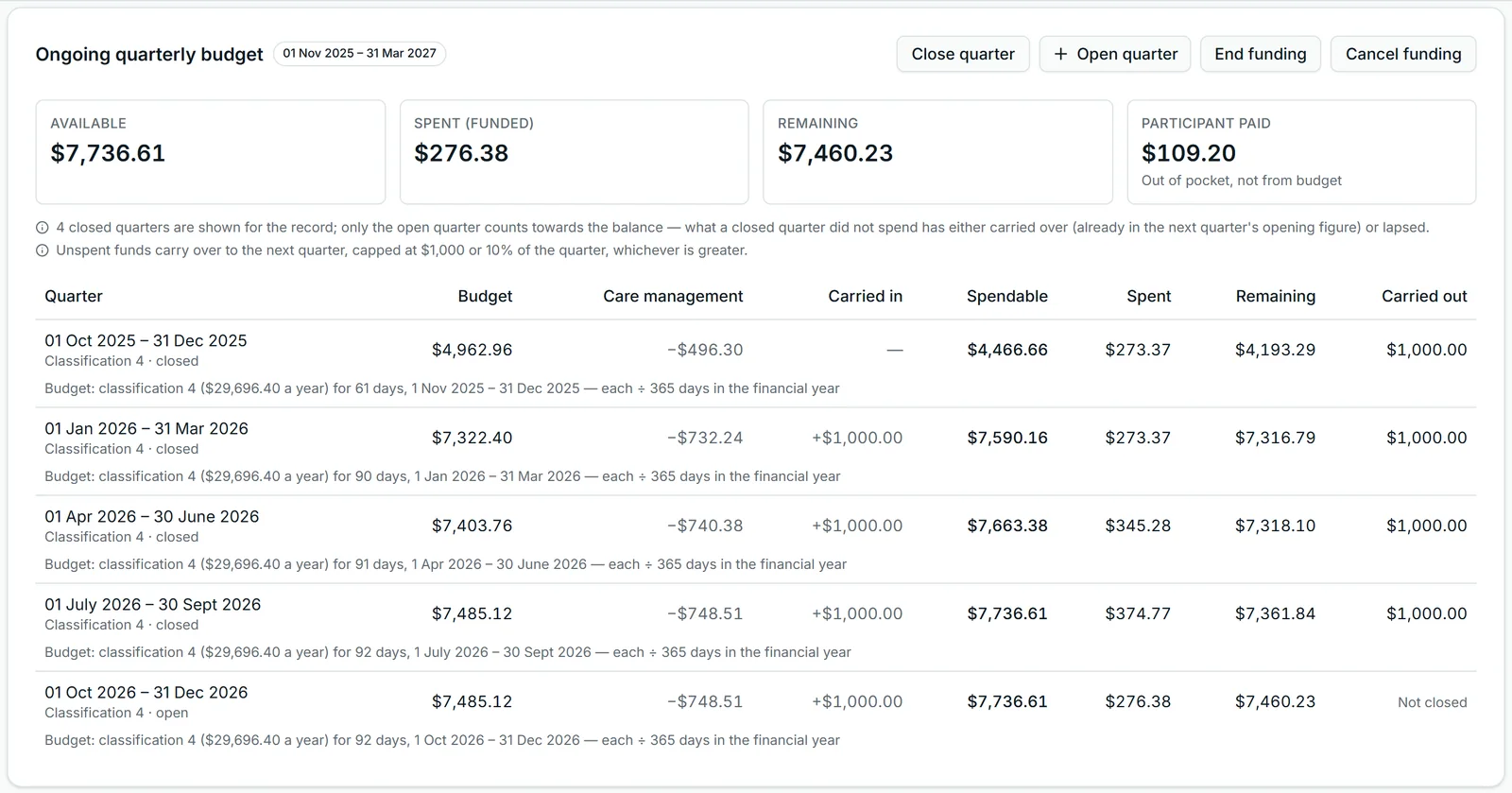Click the Carried in column header
This screenshot has height=793, width=1512.
(866, 296)
